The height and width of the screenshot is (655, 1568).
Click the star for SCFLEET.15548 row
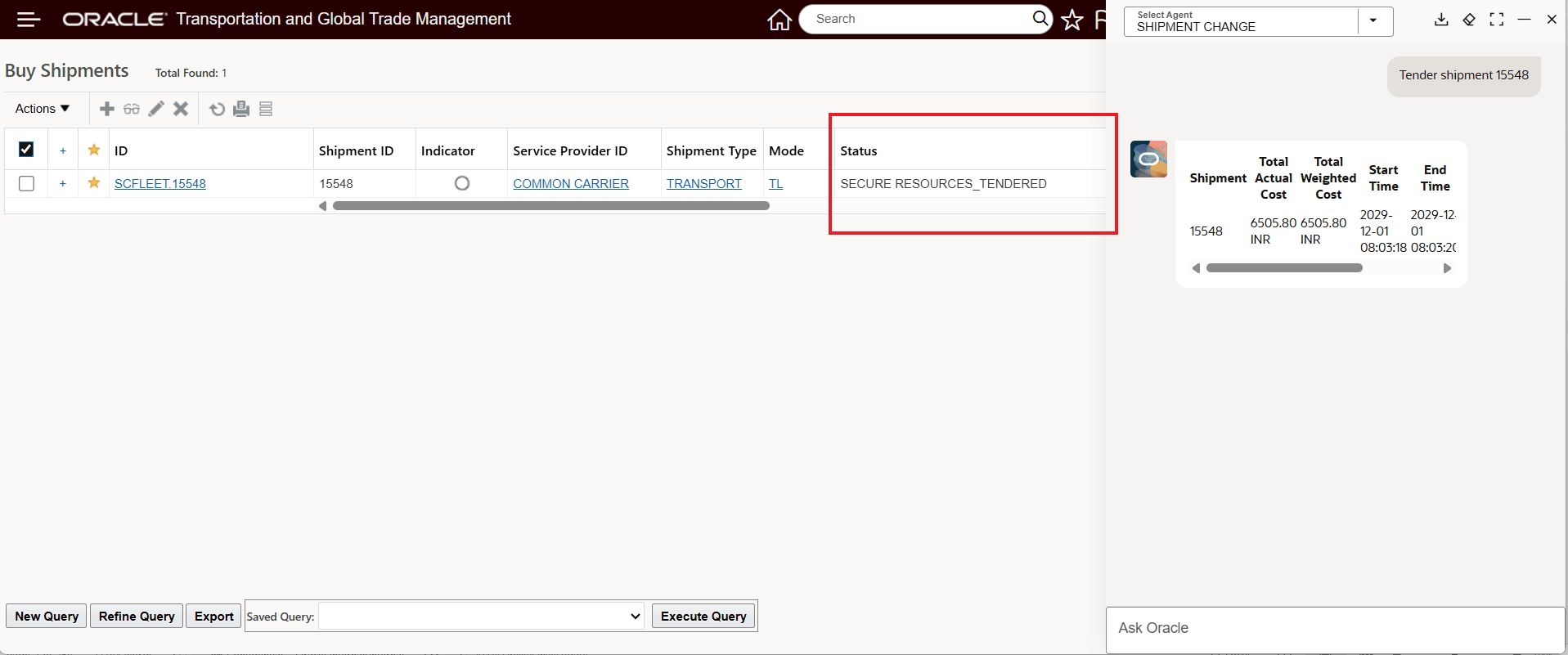pyautogui.click(x=94, y=182)
